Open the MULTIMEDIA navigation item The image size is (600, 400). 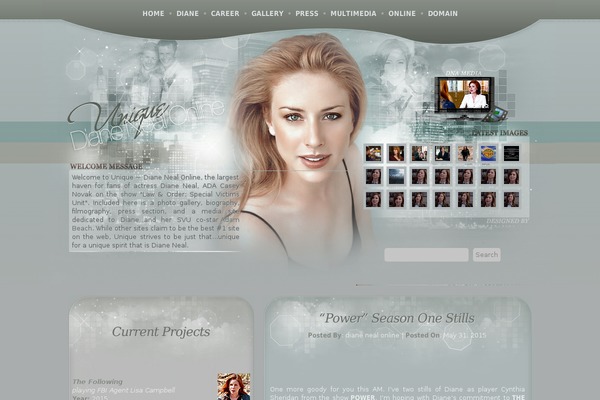(354, 13)
